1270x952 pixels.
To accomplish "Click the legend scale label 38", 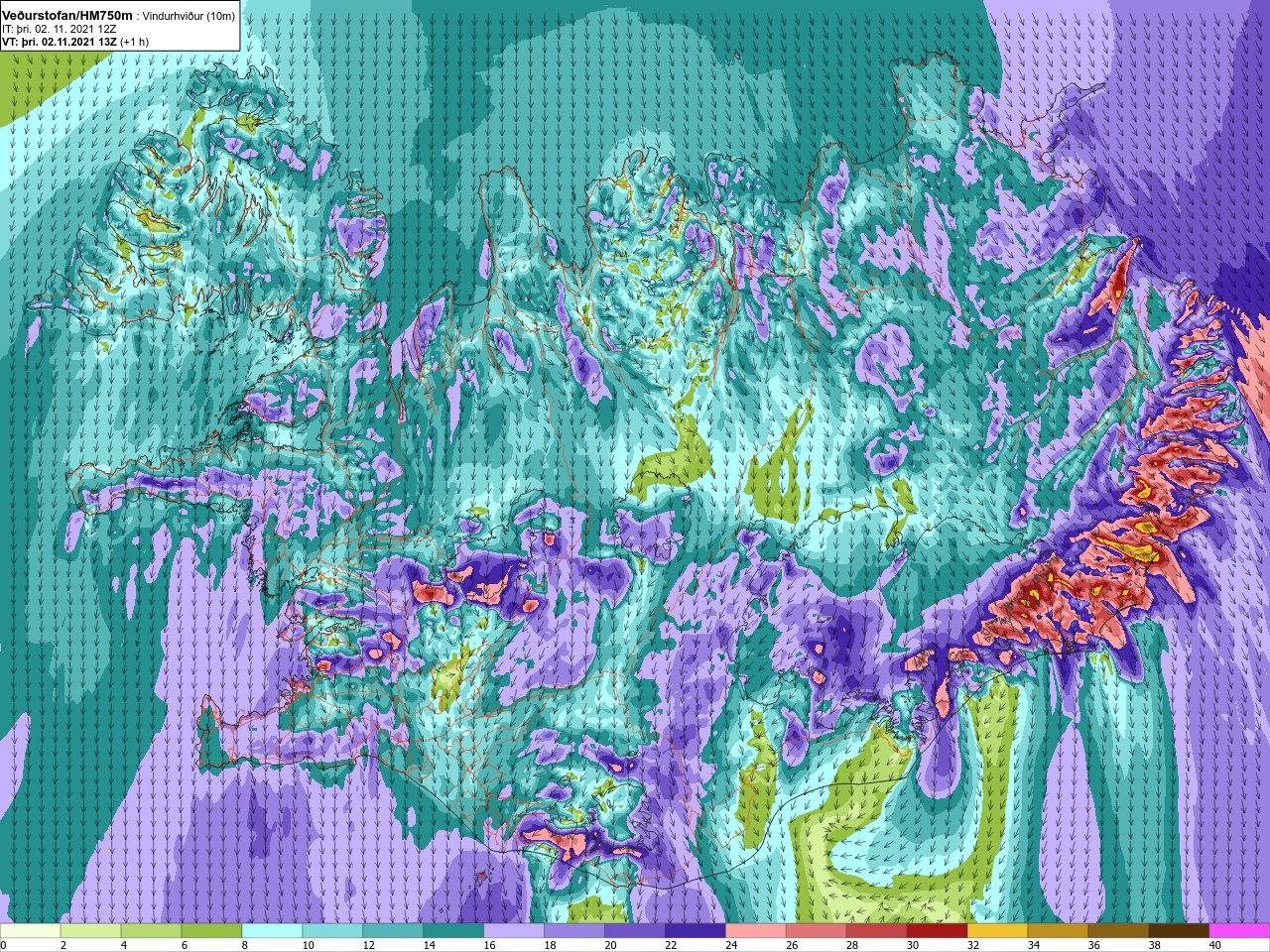I will pyautogui.click(x=1156, y=945).
